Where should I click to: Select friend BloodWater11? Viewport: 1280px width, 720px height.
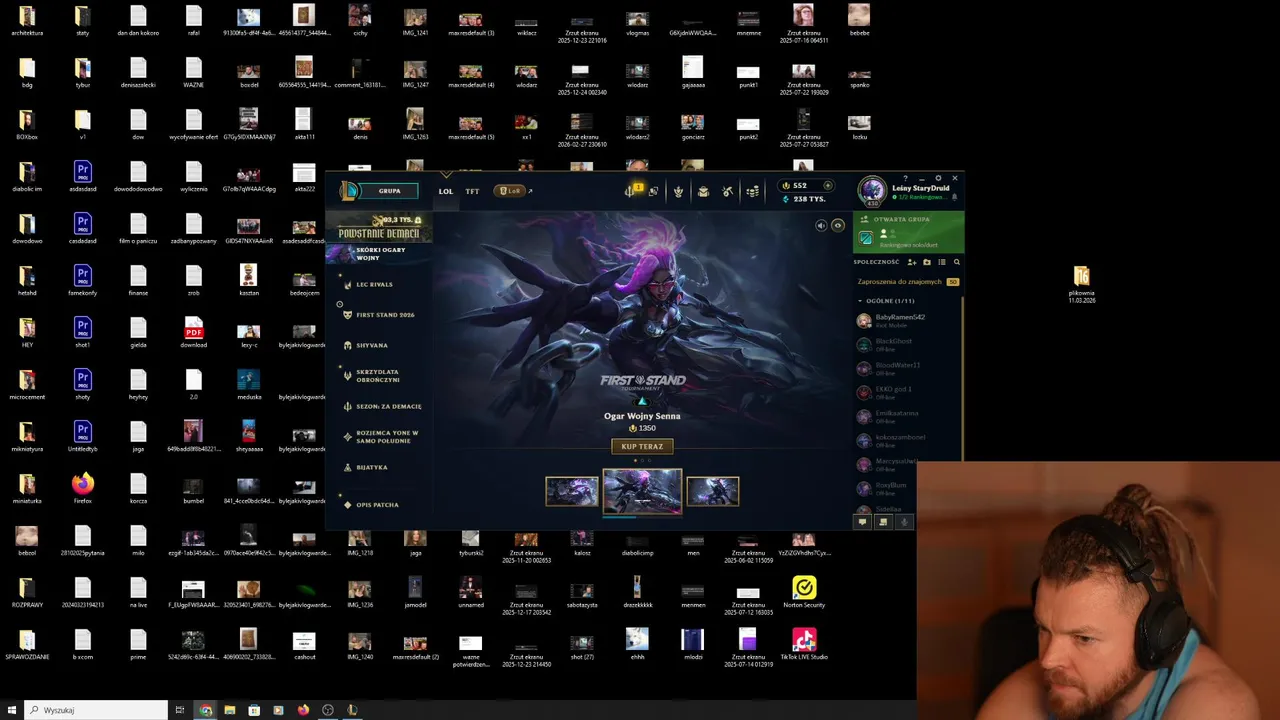click(906, 368)
